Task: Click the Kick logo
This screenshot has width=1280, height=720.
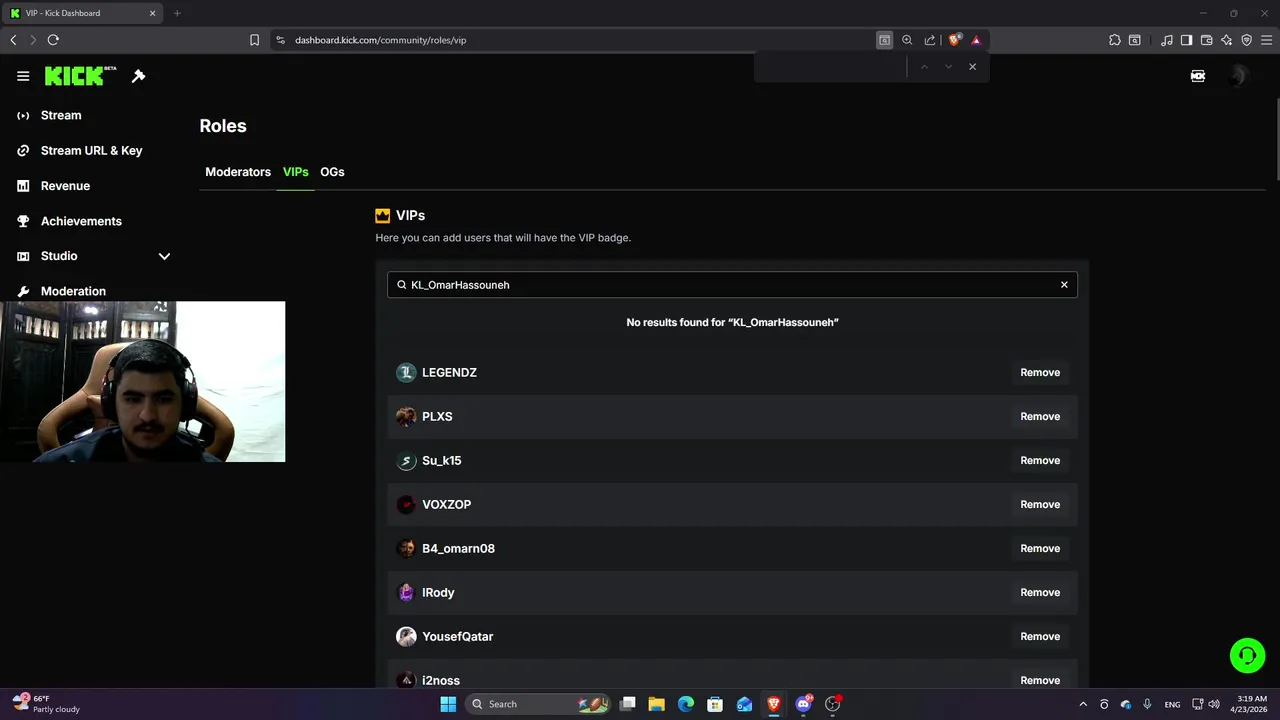Action: tap(80, 76)
